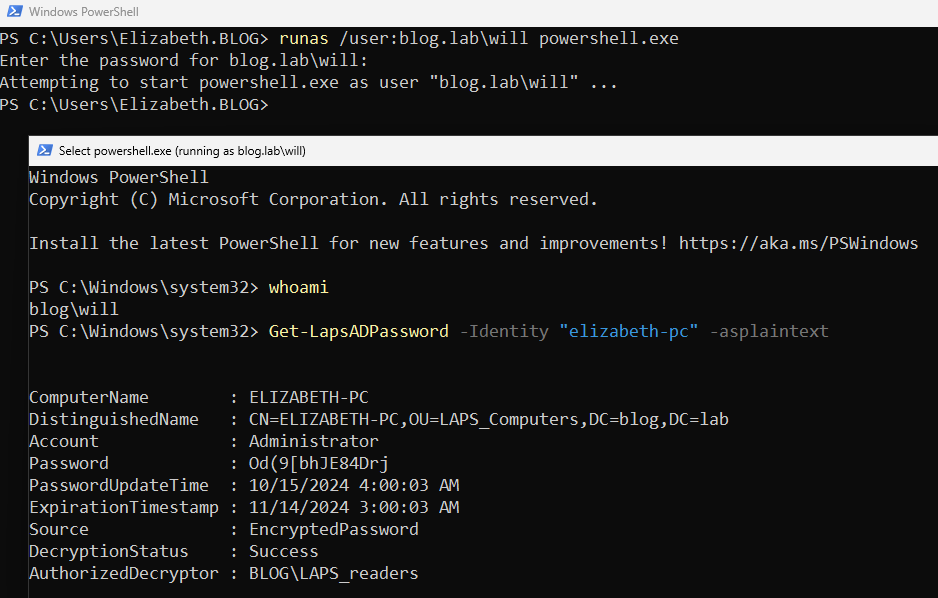Click the DecryptionStatus value Success

(x=283, y=551)
